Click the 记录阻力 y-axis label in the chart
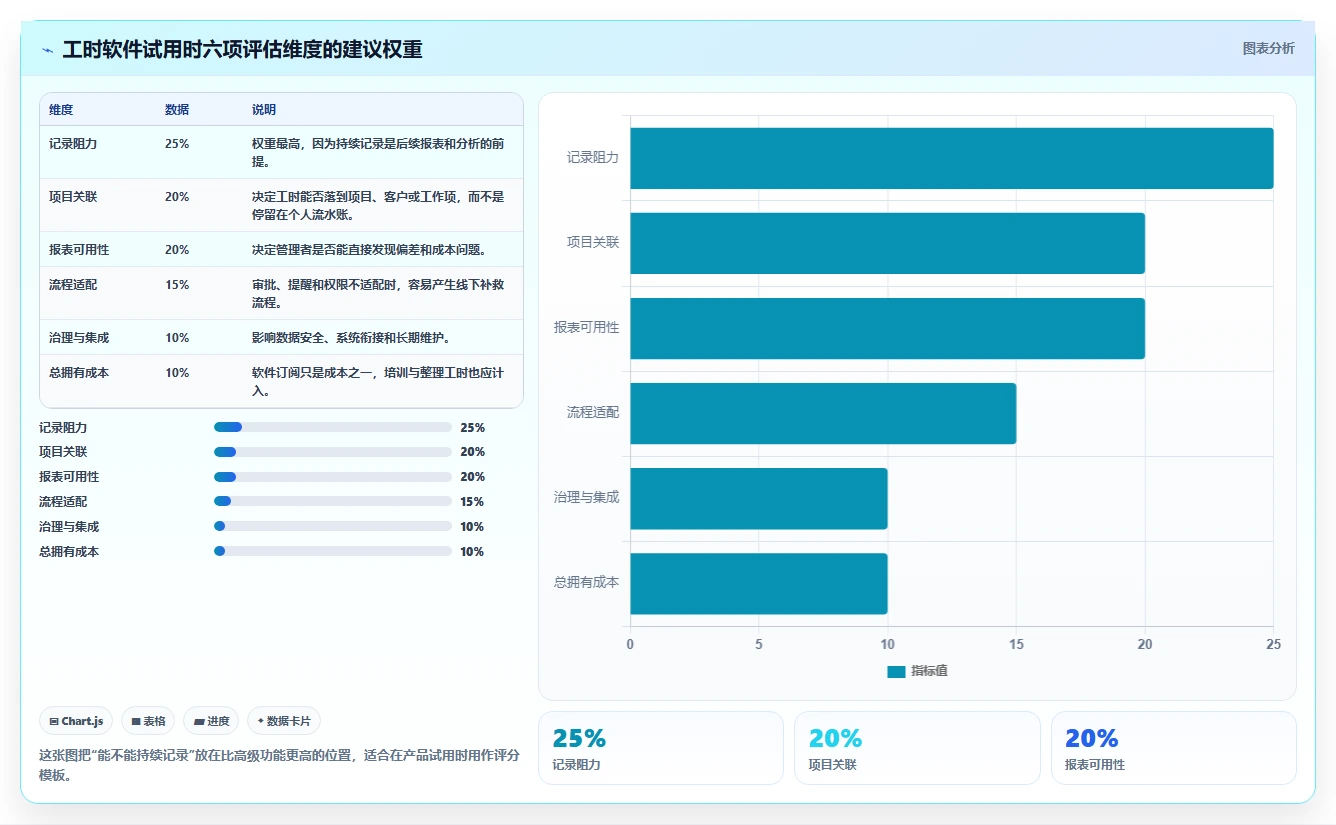Image resolution: width=1336 pixels, height=825 pixels. pyautogui.click(x=593, y=158)
